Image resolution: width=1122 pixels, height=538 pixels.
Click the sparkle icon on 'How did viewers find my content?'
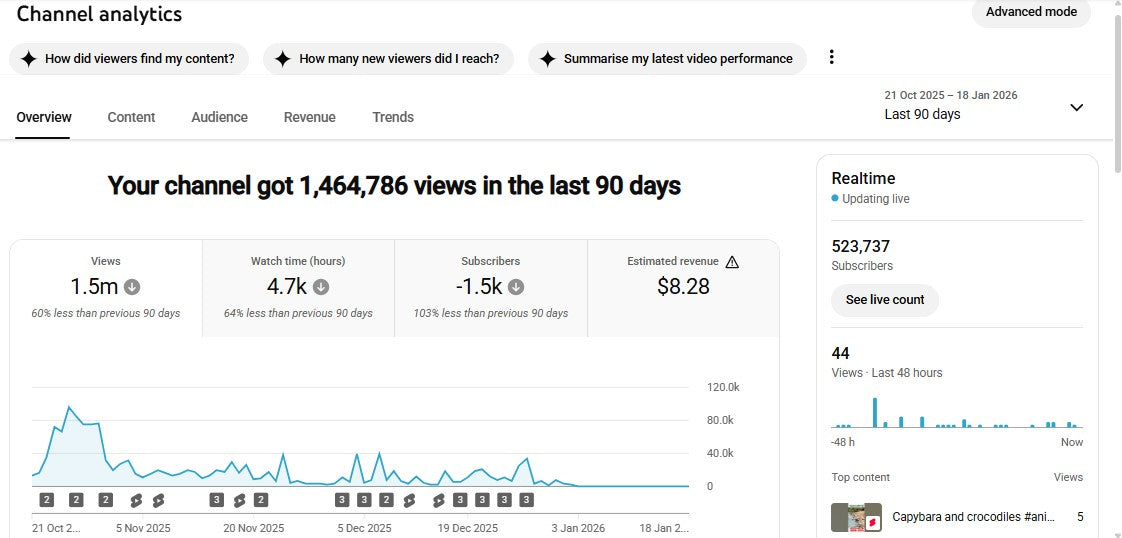point(28,59)
